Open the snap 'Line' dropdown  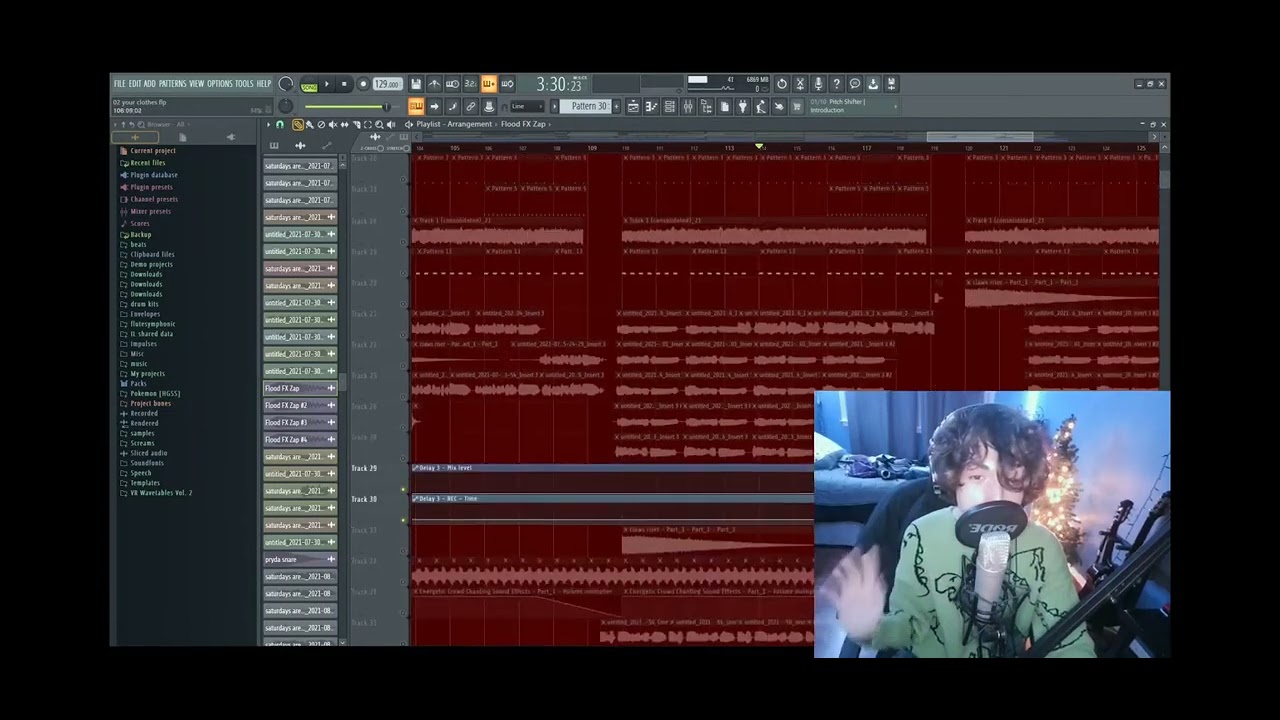[x=527, y=106]
